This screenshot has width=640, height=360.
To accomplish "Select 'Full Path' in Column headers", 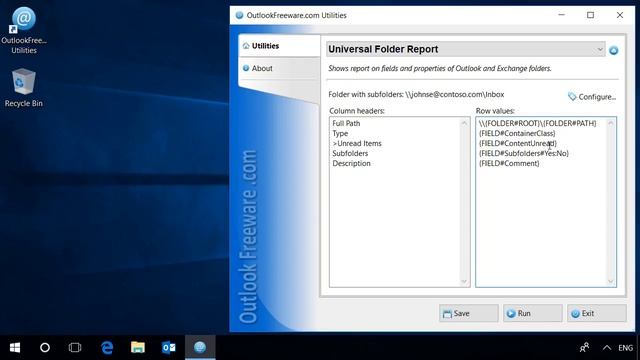I will [x=346, y=123].
